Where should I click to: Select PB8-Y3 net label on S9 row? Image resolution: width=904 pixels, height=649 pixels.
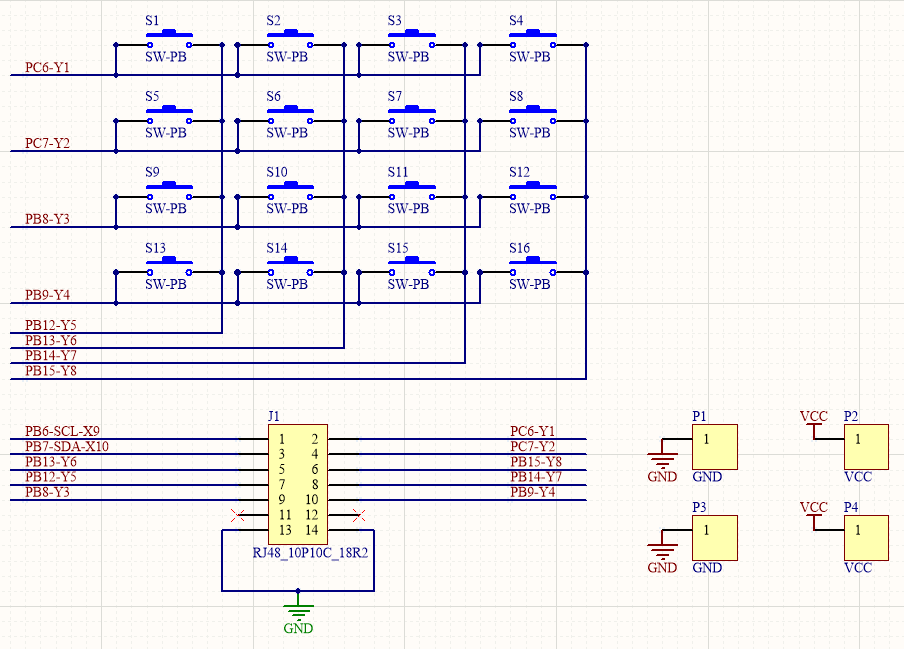pos(47,219)
